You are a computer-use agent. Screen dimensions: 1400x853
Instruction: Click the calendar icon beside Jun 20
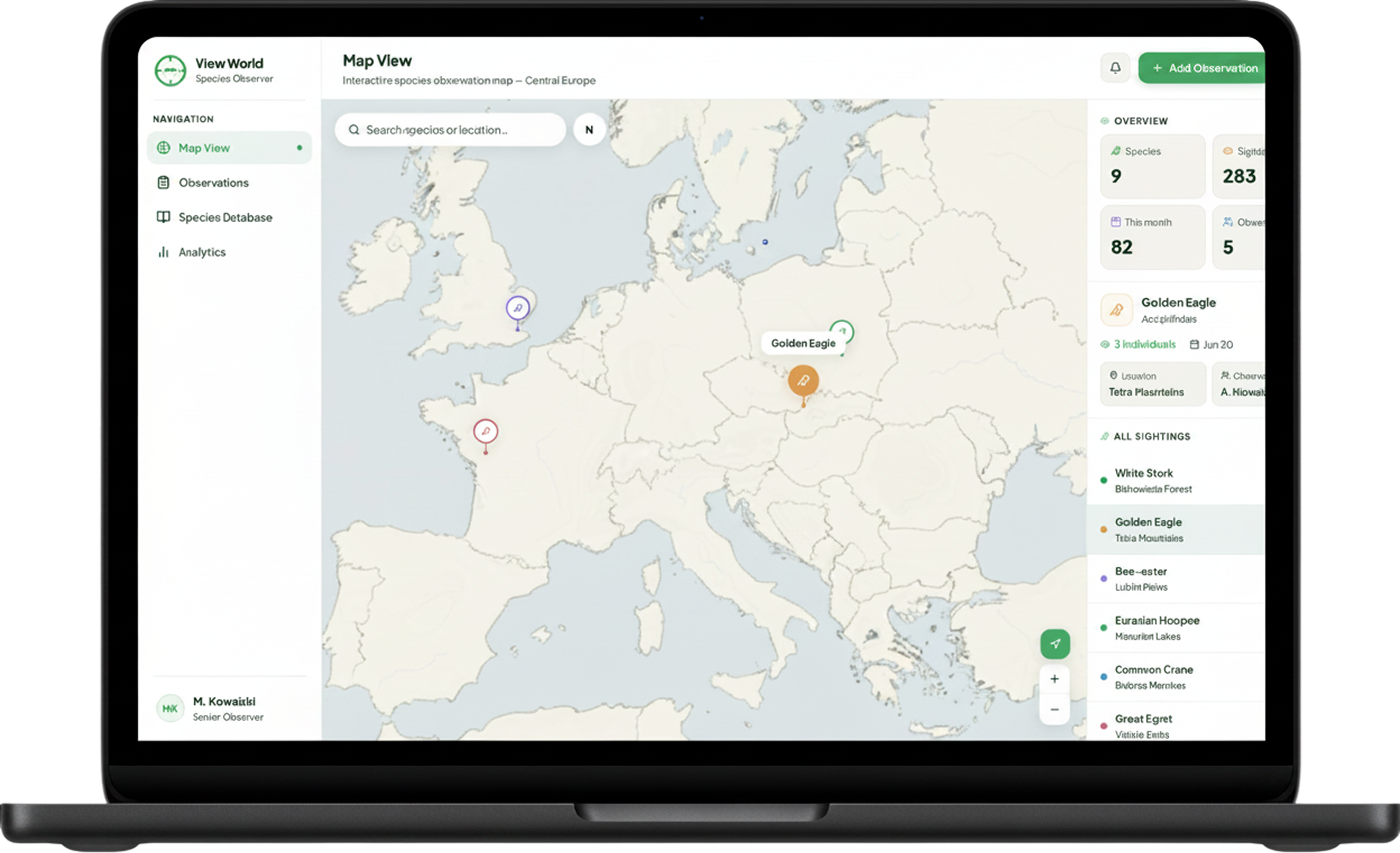coord(1194,344)
